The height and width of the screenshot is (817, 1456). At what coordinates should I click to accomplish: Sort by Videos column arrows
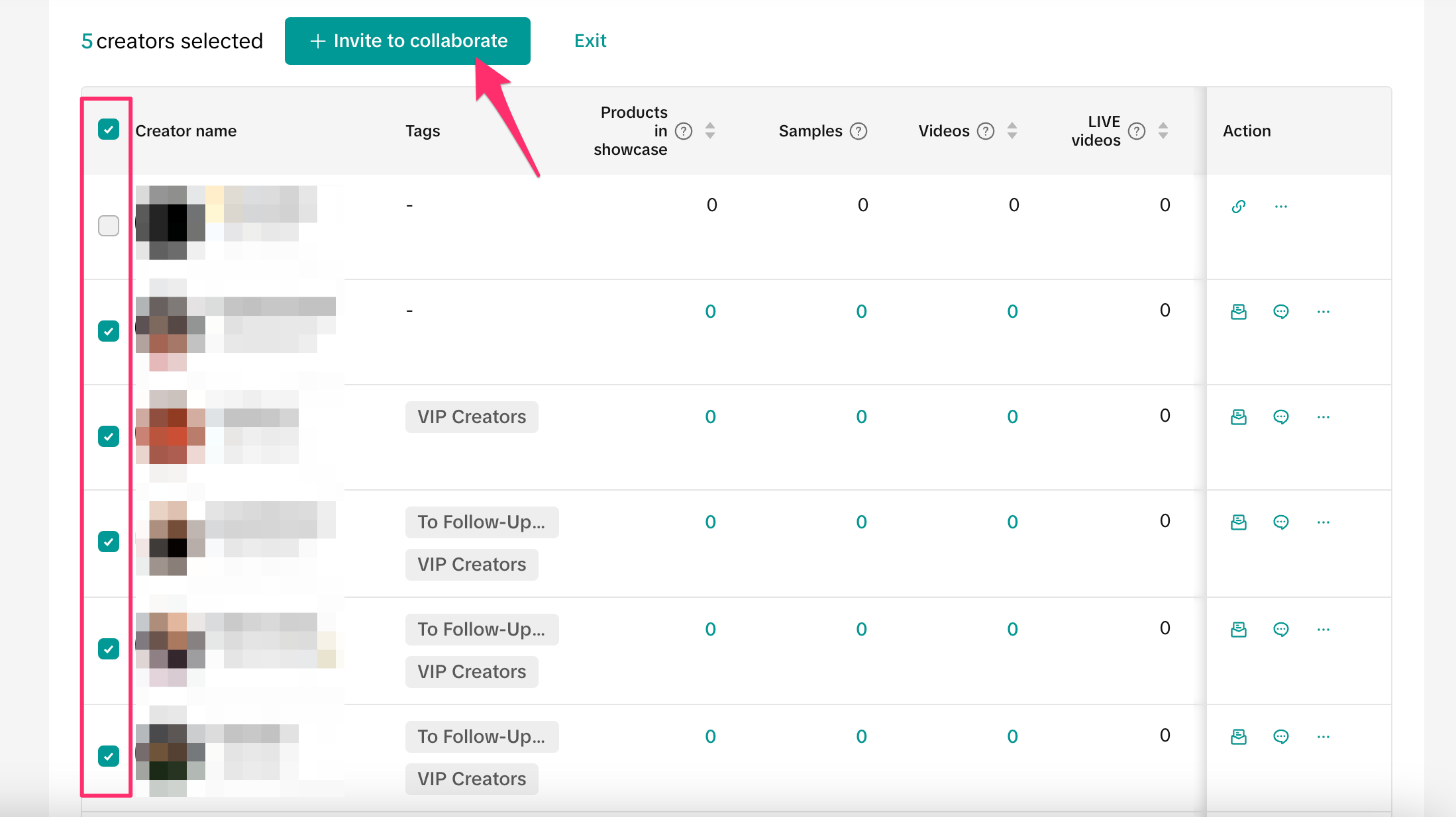pyautogui.click(x=1012, y=131)
